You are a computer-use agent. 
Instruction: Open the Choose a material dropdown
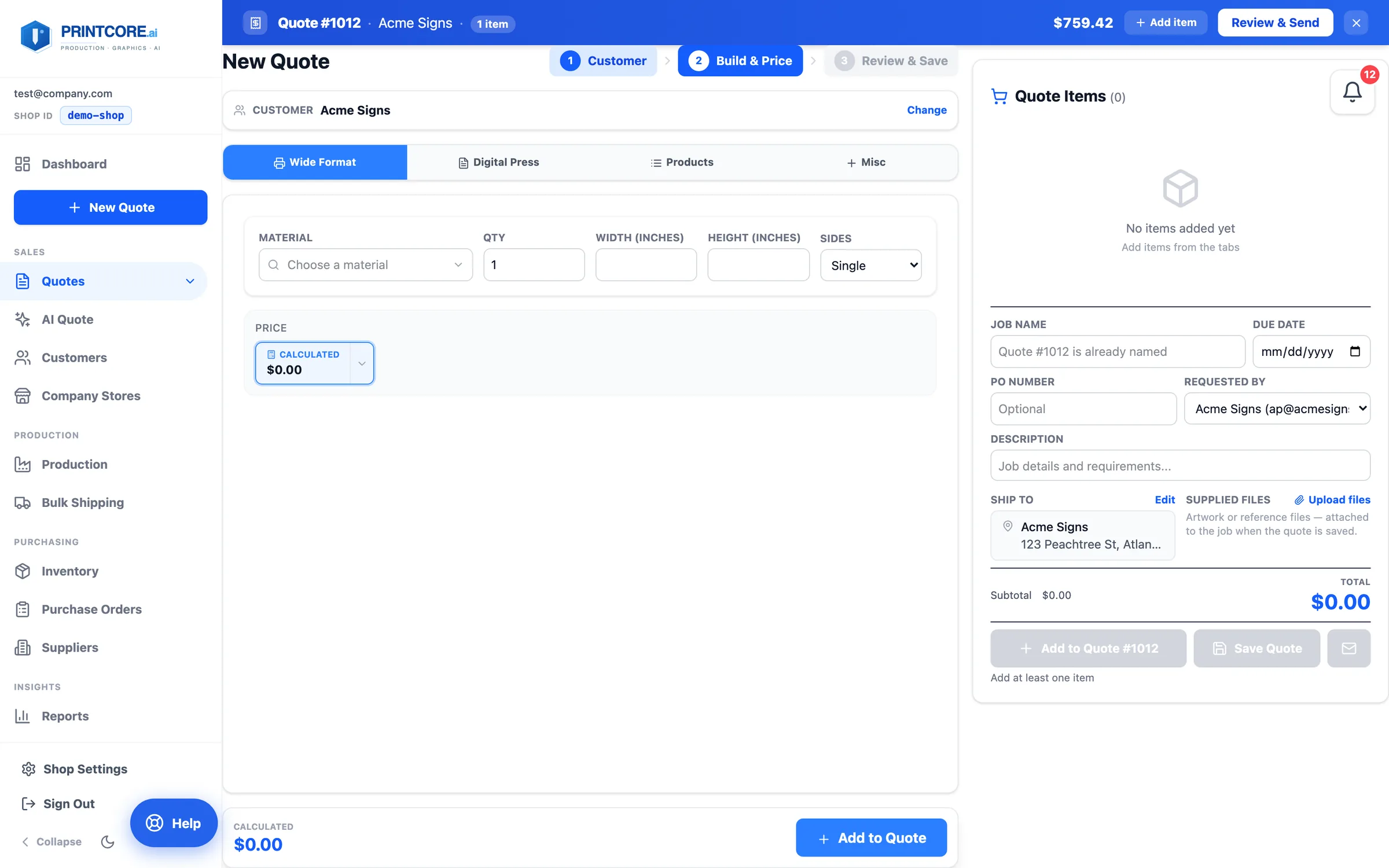pyautogui.click(x=366, y=265)
